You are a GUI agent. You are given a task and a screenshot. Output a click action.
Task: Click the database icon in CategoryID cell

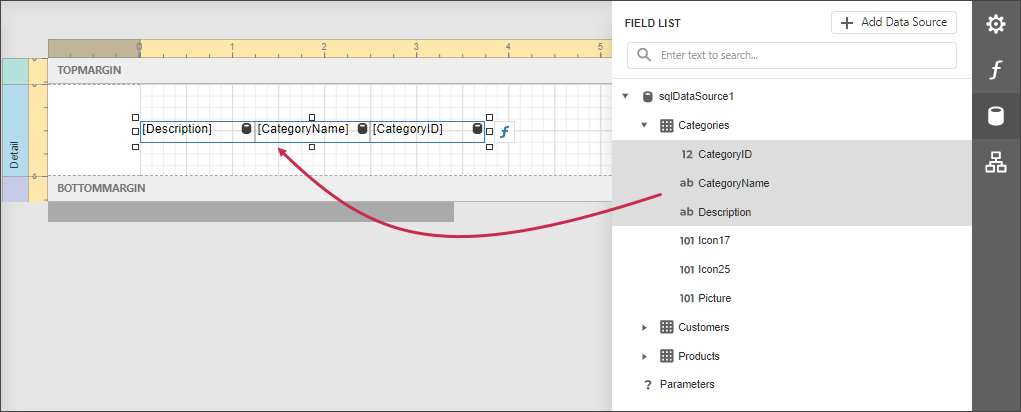point(478,129)
